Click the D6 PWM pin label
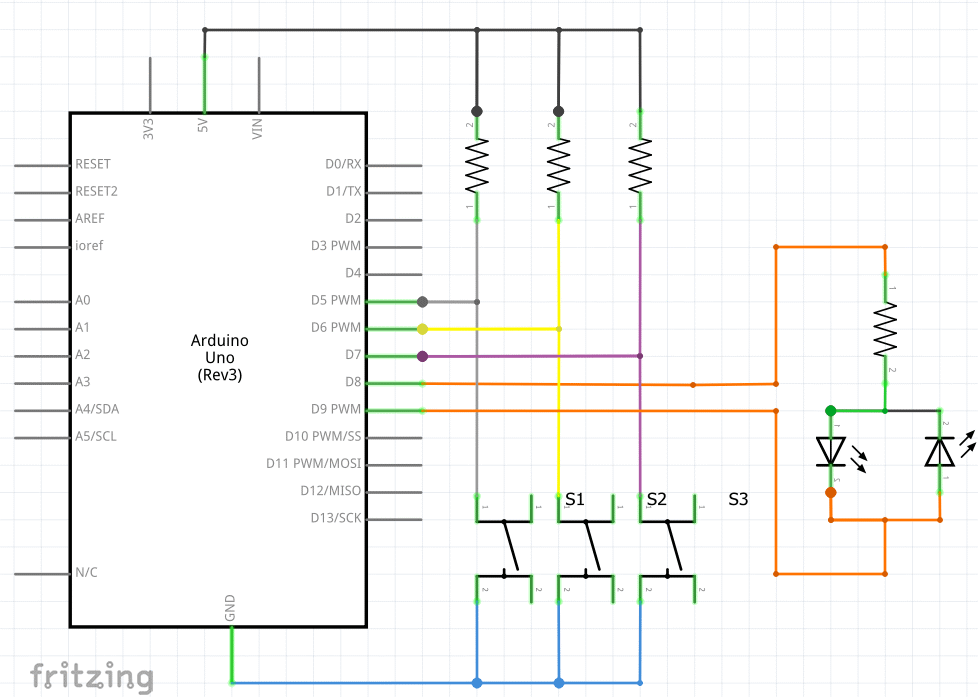The width and height of the screenshot is (978, 697). 336,327
